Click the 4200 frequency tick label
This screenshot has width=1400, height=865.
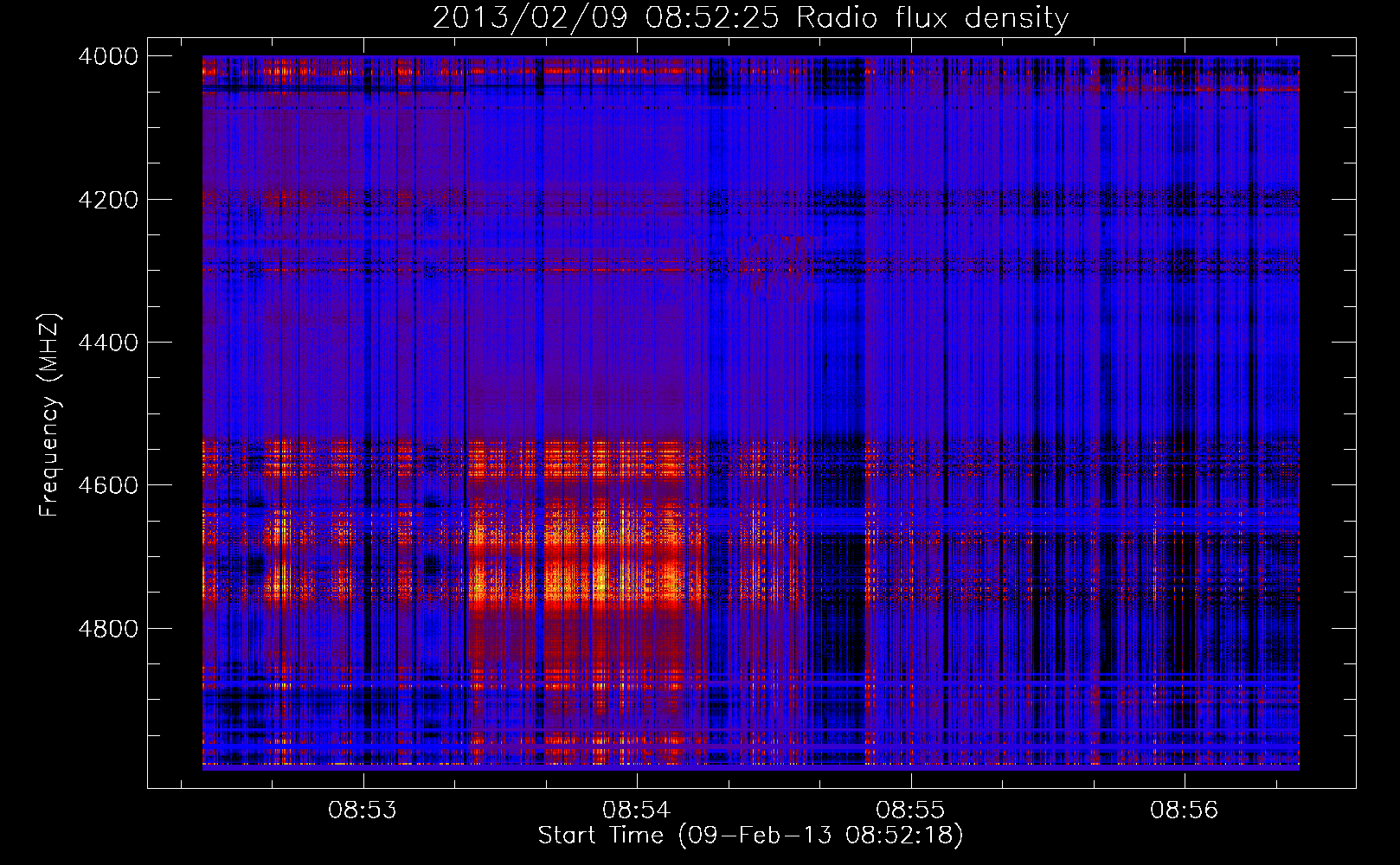pyautogui.click(x=108, y=200)
